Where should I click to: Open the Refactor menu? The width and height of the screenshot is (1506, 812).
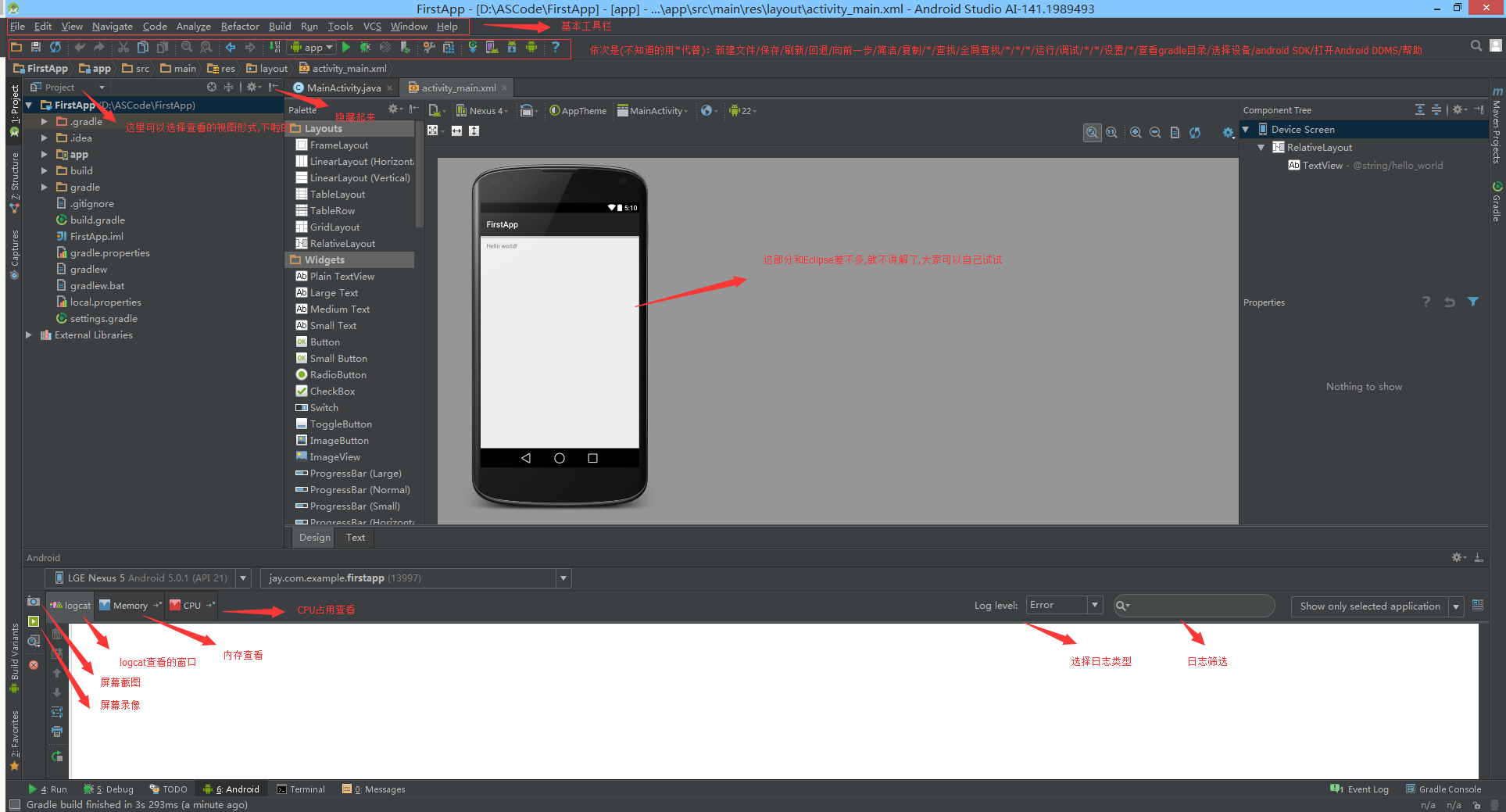pos(239,26)
